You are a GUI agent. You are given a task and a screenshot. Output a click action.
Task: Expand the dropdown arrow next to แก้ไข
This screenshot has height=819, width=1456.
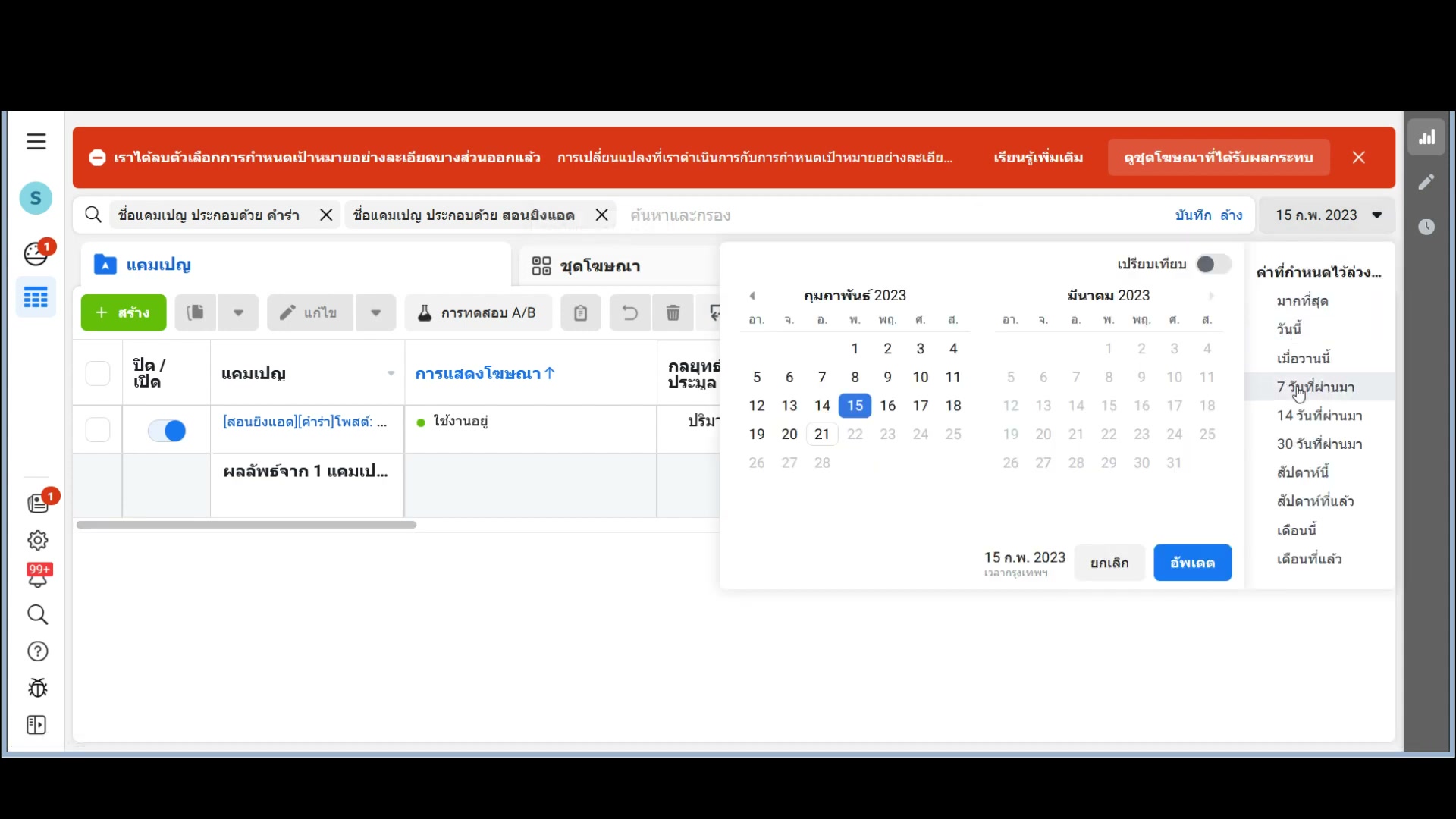(x=375, y=312)
